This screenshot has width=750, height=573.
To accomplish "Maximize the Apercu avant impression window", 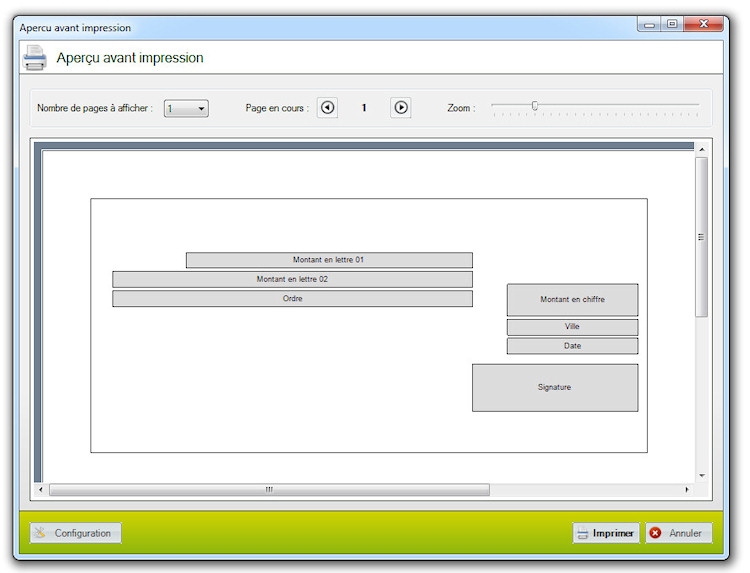I will pyautogui.click(x=672, y=25).
